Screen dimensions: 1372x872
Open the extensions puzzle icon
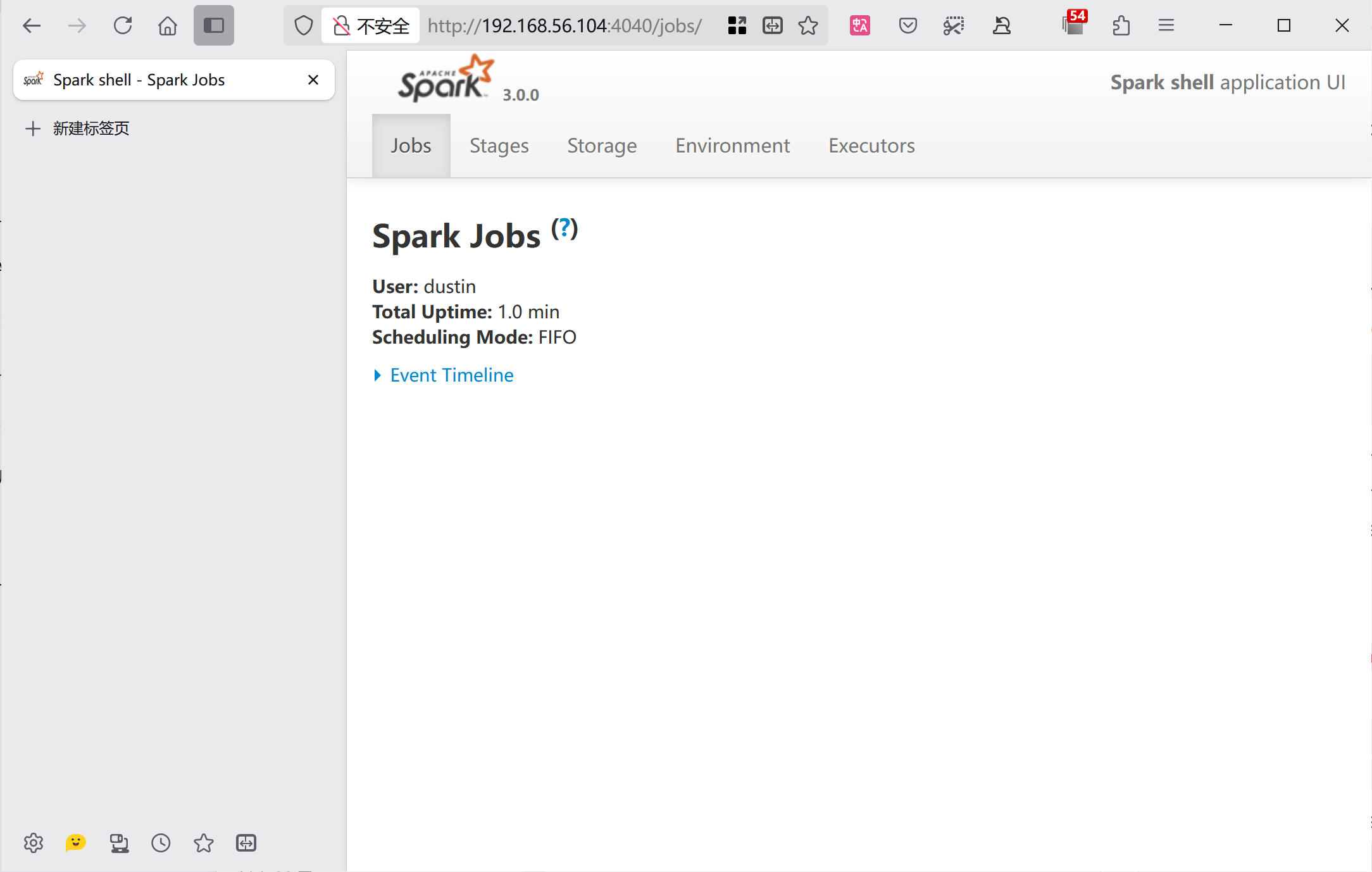1121,25
